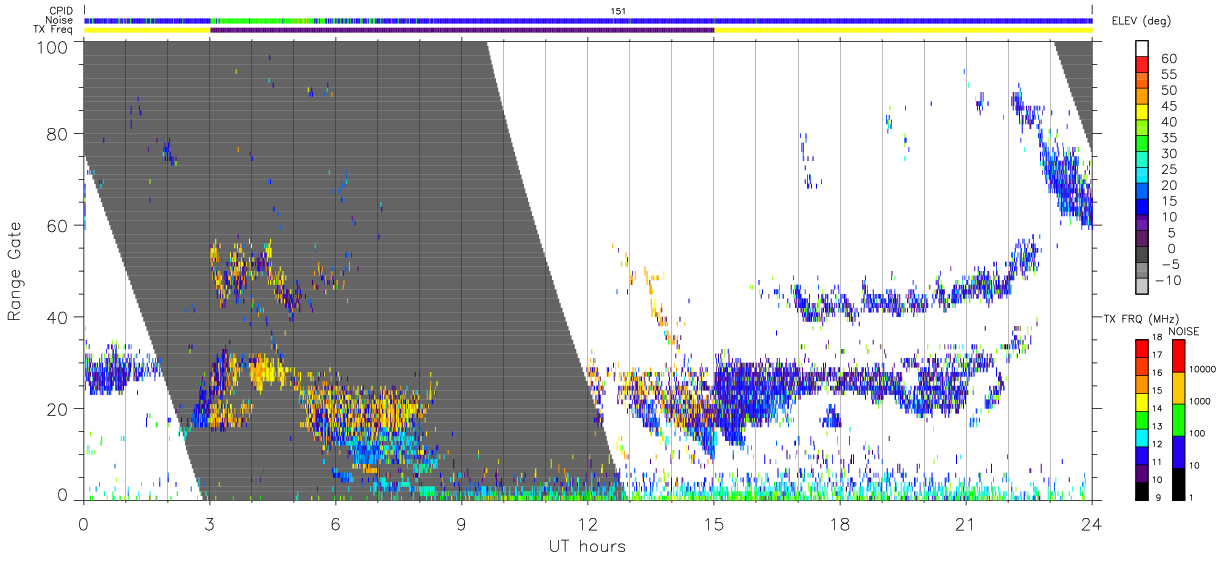1228x567 pixels.
Task: Click the '9' tick on UT hours axis
Action: pyautogui.click(x=462, y=524)
